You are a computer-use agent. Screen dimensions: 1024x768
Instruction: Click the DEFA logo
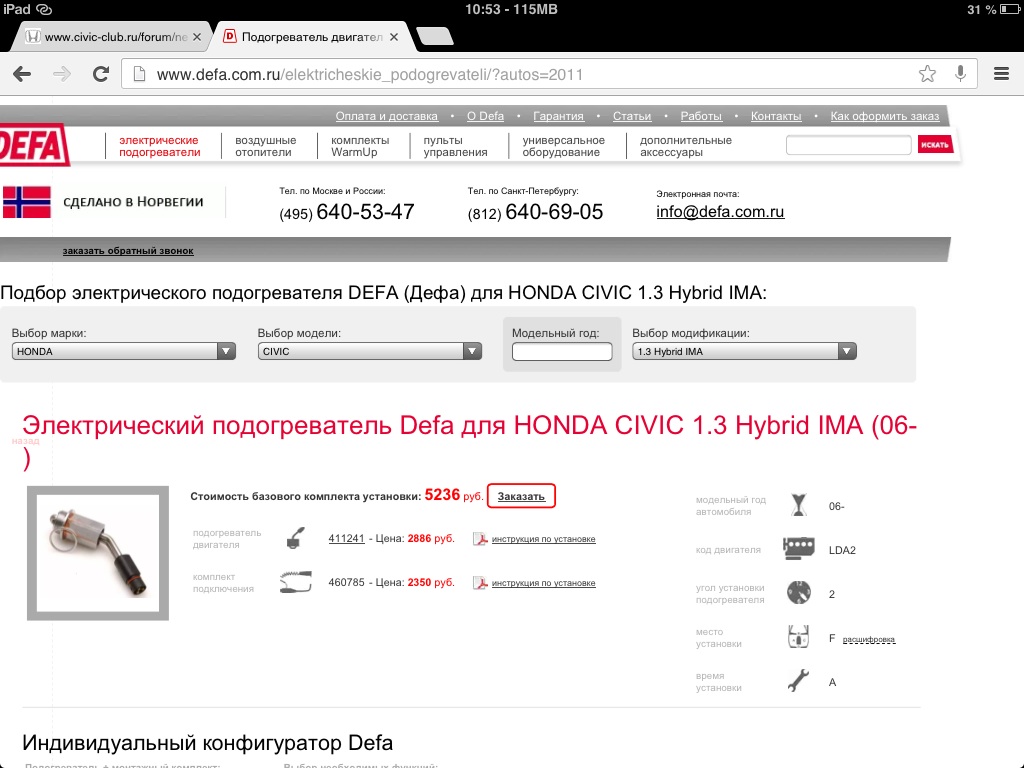[34, 144]
